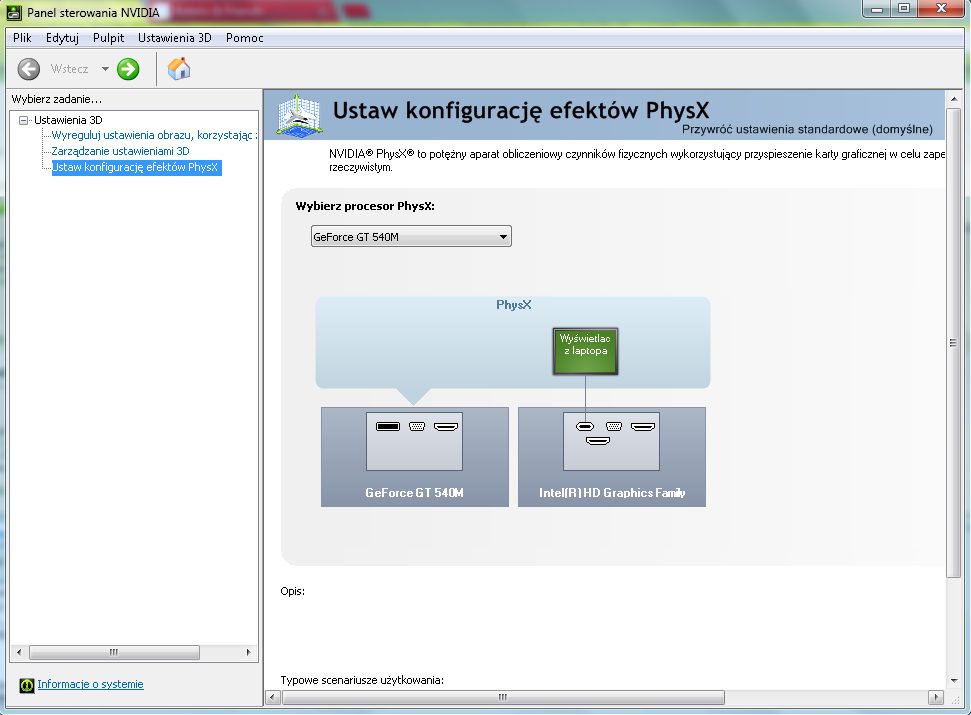971x715 pixels.
Task: Click the Intel HD Graphics connector panel
Action: point(611,441)
